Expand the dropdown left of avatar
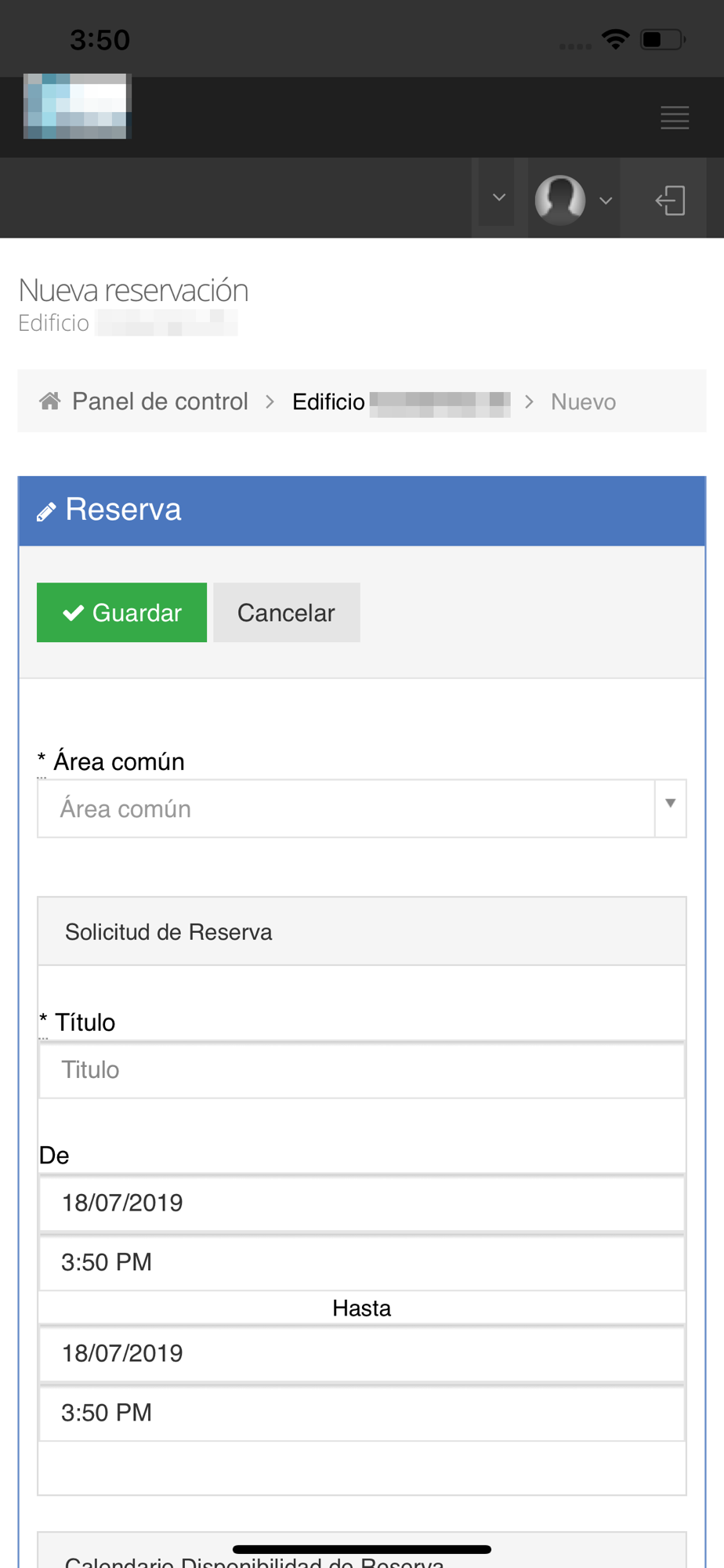Viewport: 724px width, 1568px height. pyautogui.click(x=498, y=198)
